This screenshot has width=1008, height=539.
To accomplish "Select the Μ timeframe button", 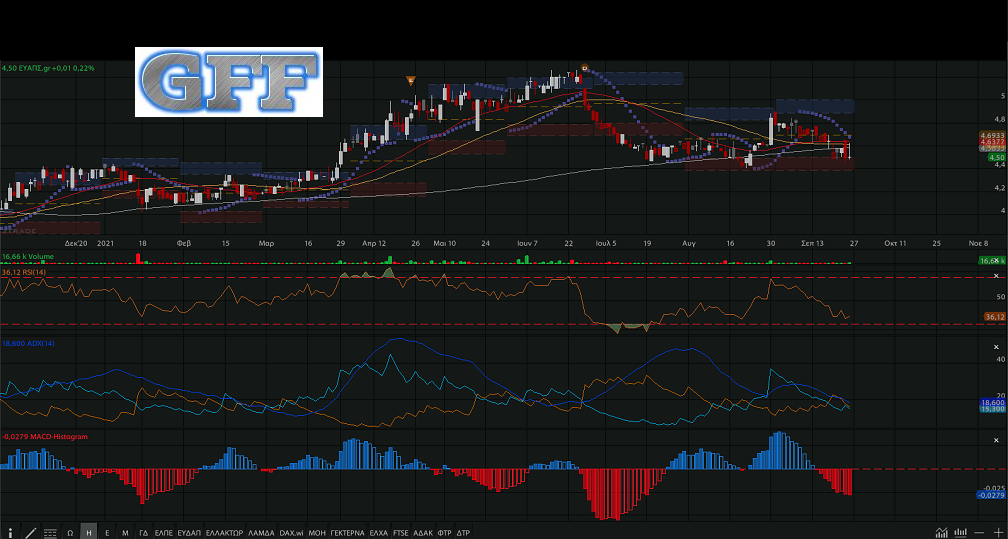I will tap(125, 533).
